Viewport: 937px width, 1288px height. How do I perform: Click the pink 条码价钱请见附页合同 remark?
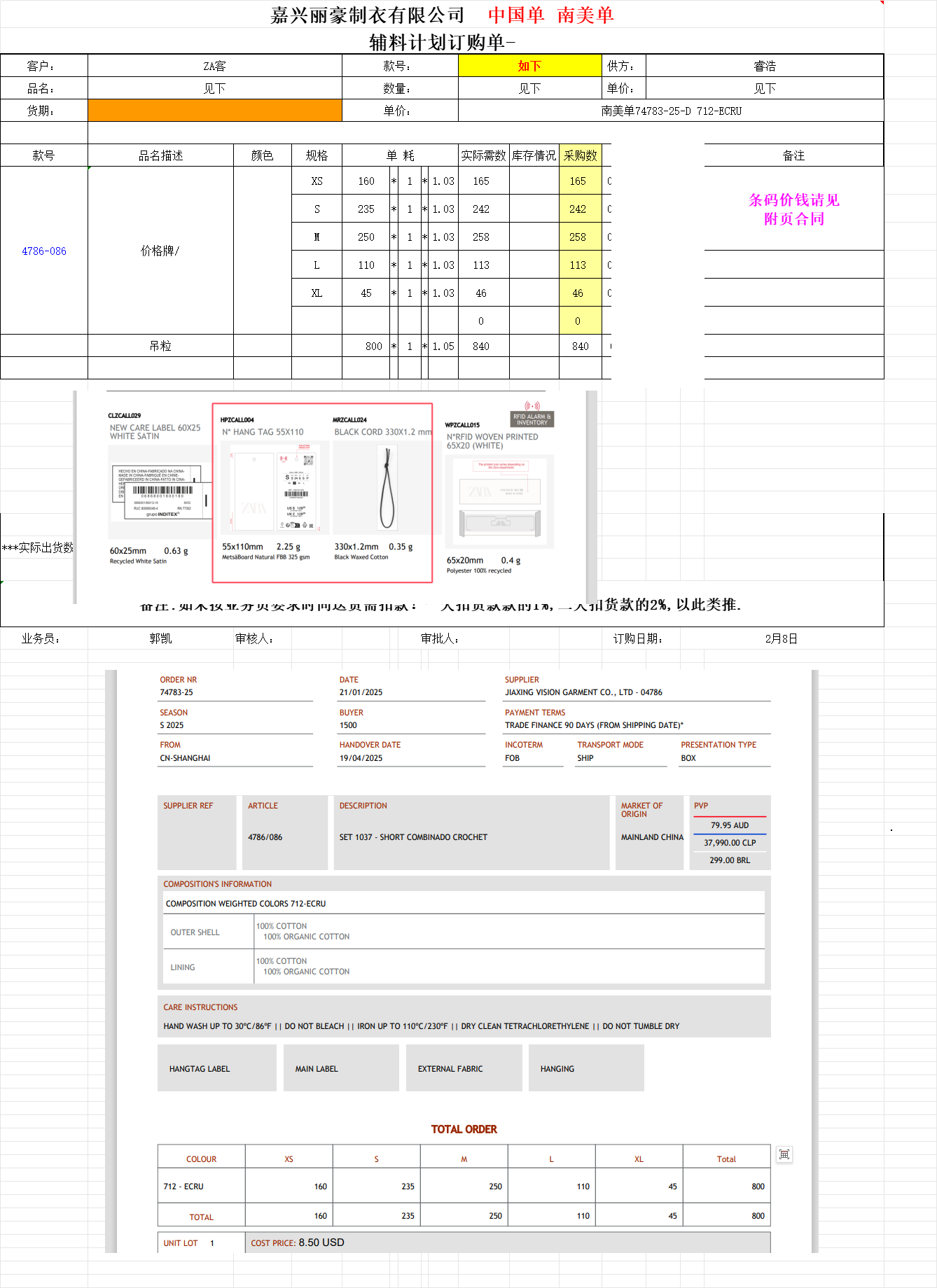tap(793, 209)
